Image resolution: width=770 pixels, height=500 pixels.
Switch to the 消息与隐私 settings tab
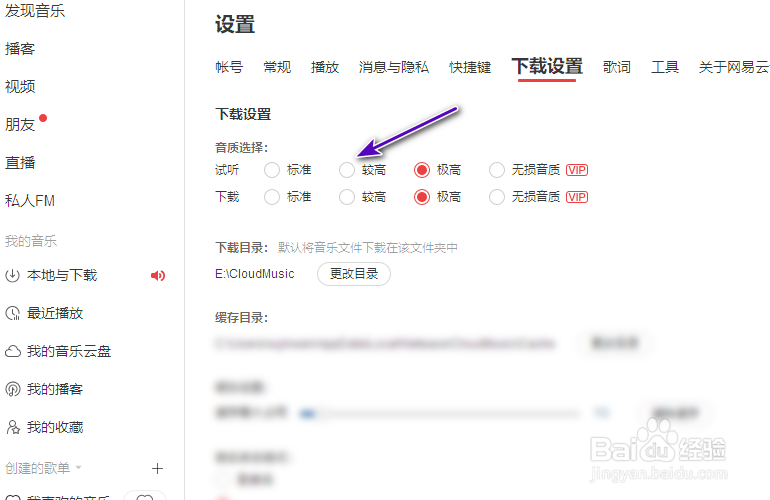[x=393, y=67]
